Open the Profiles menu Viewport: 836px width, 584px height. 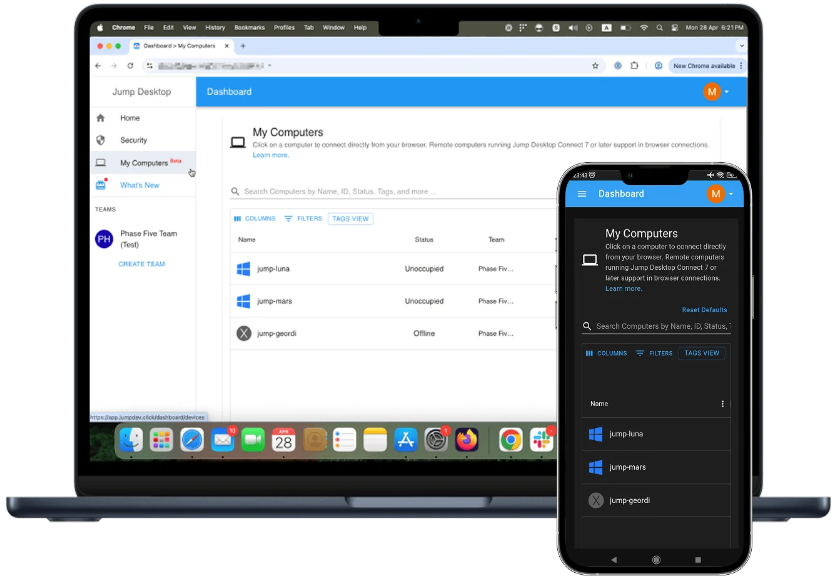pos(284,28)
